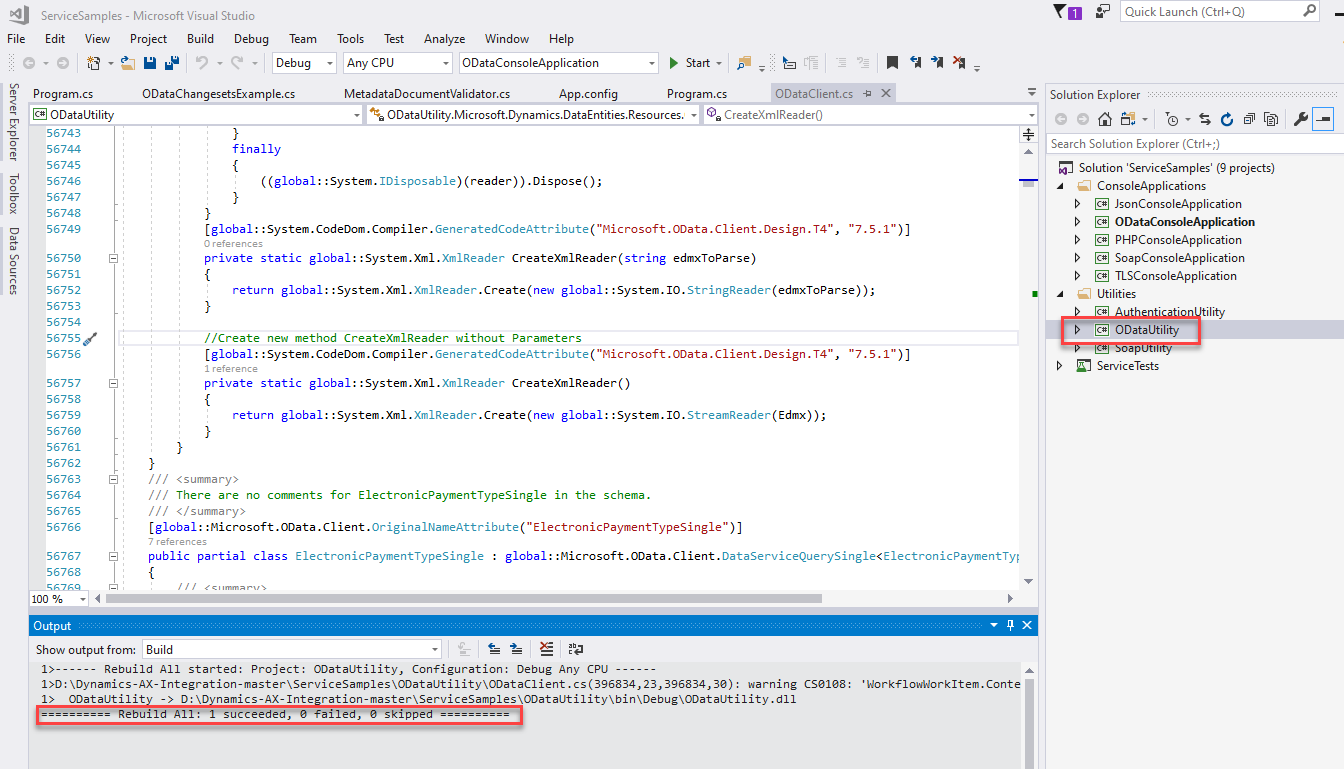Go to the previous bookmark icon
Viewport: 1344px width, 769px height.
pyautogui.click(x=915, y=63)
